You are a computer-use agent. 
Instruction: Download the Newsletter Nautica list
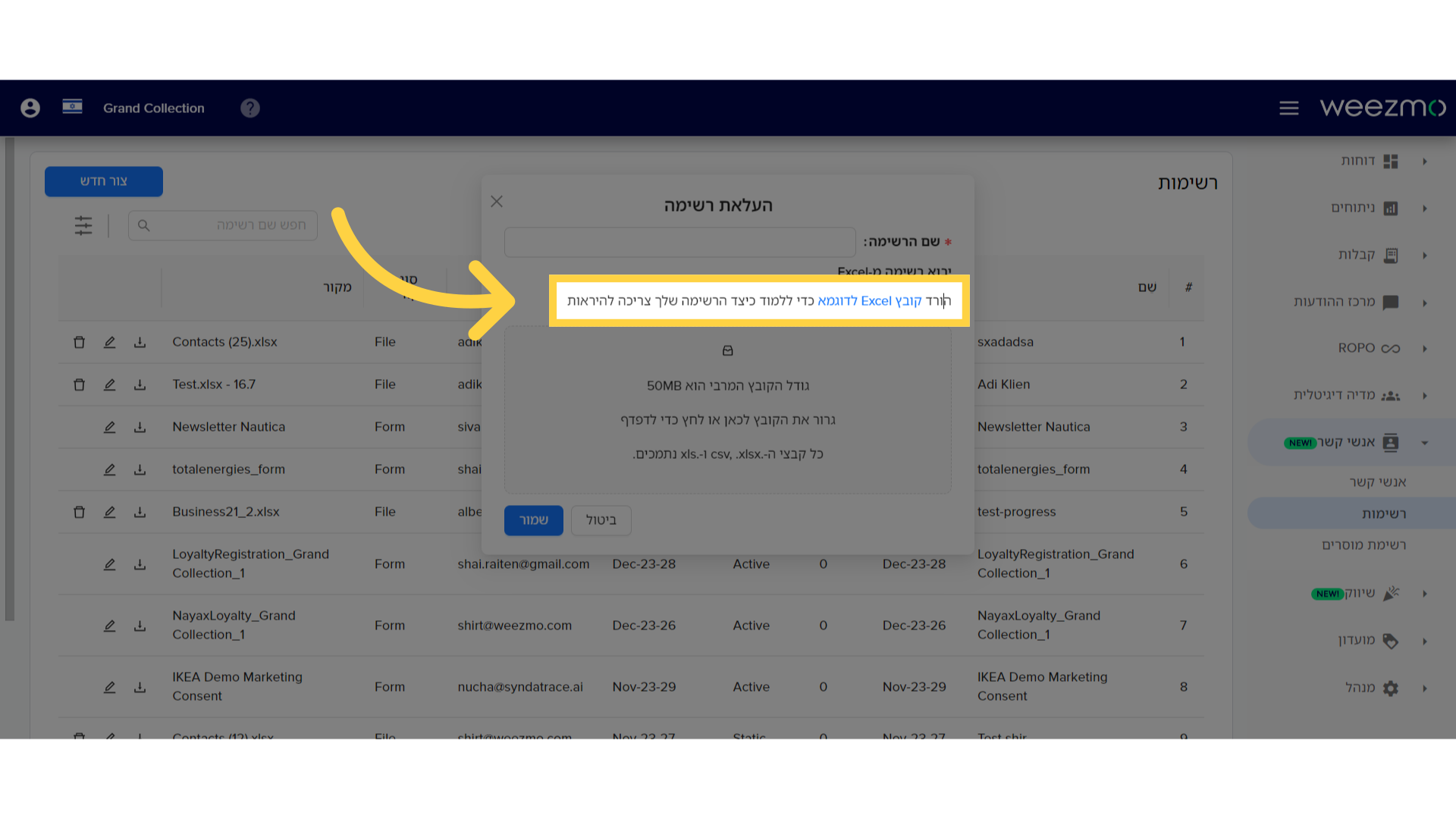tap(140, 427)
